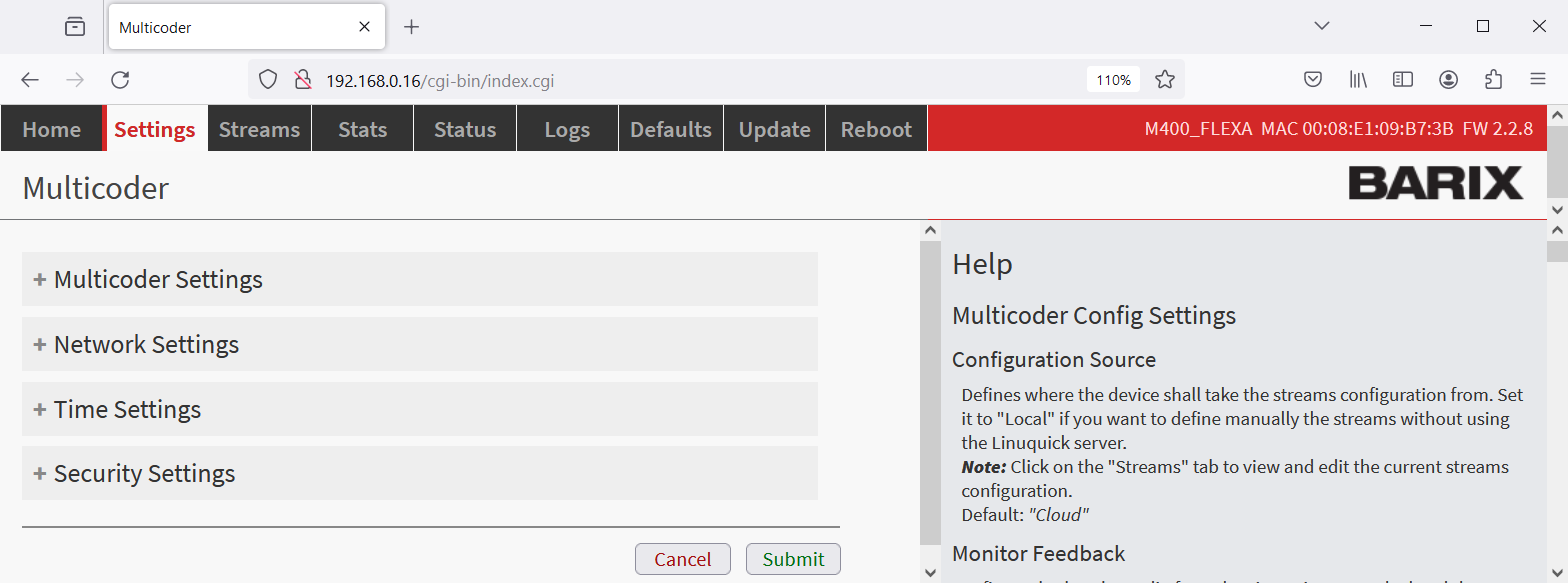Screen dimensions: 1568x583
Task: Click the address bar URL field
Action: click(x=700, y=80)
